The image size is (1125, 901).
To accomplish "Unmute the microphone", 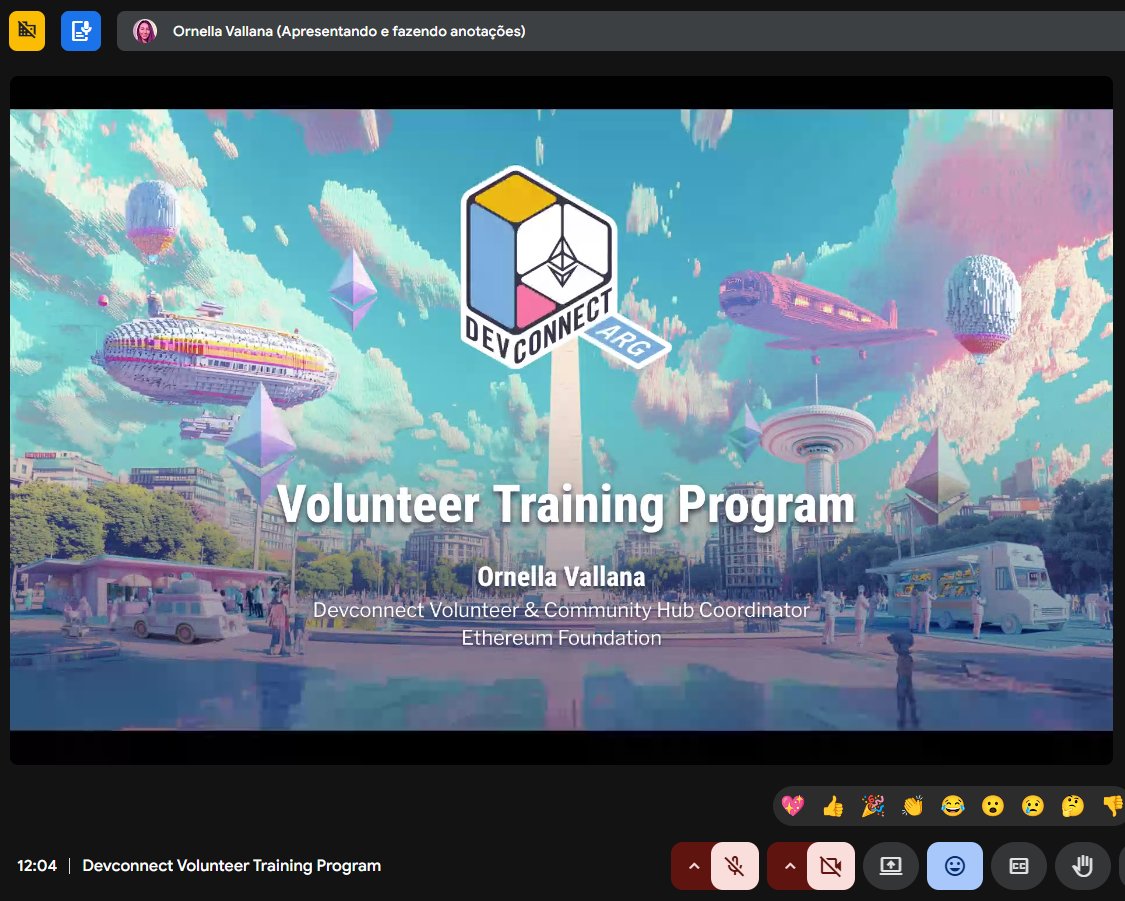I will [x=735, y=866].
